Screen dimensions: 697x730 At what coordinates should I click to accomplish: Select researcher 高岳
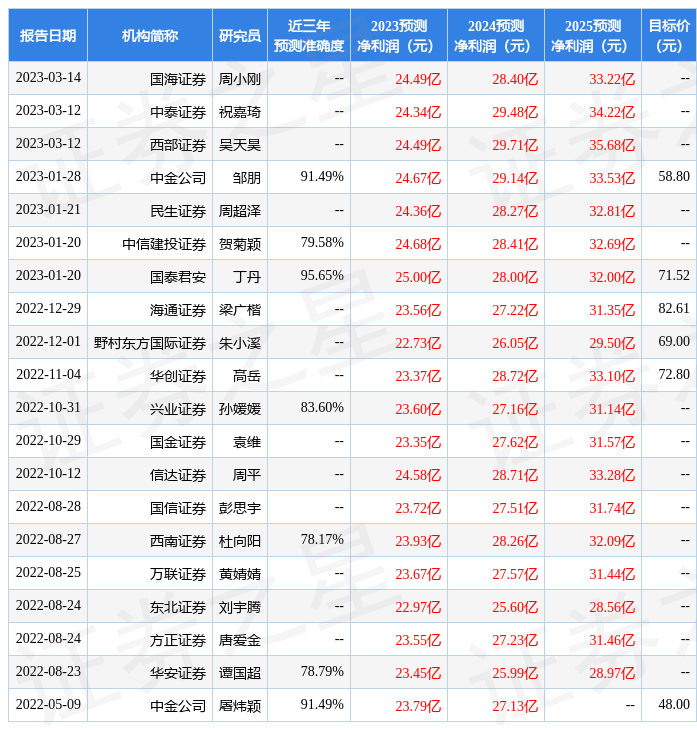(x=247, y=376)
